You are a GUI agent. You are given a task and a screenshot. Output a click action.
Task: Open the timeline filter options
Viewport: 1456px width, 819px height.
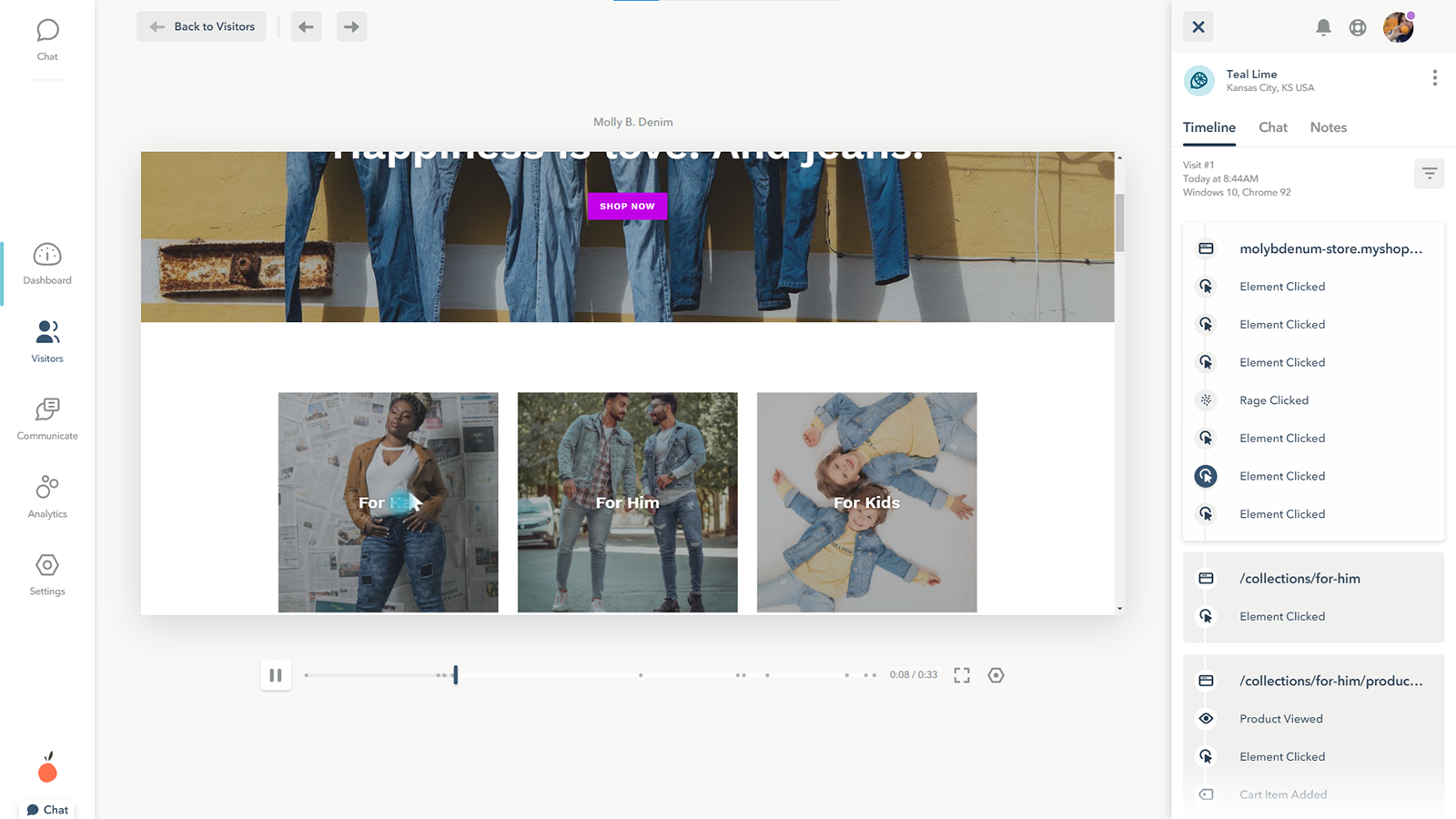1430,173
